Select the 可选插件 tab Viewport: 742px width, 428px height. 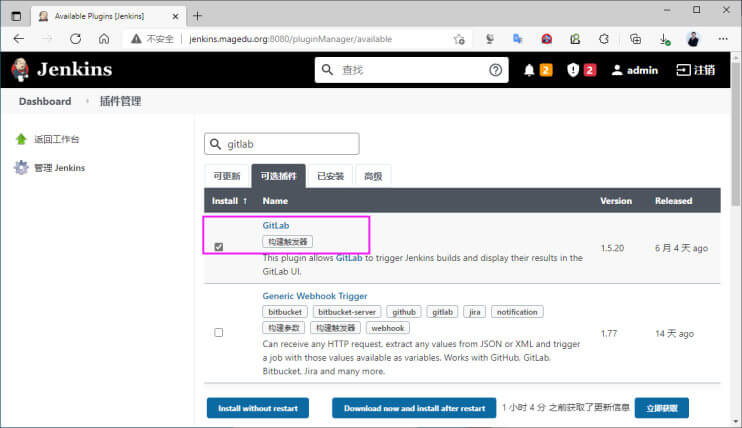[278, 176]
